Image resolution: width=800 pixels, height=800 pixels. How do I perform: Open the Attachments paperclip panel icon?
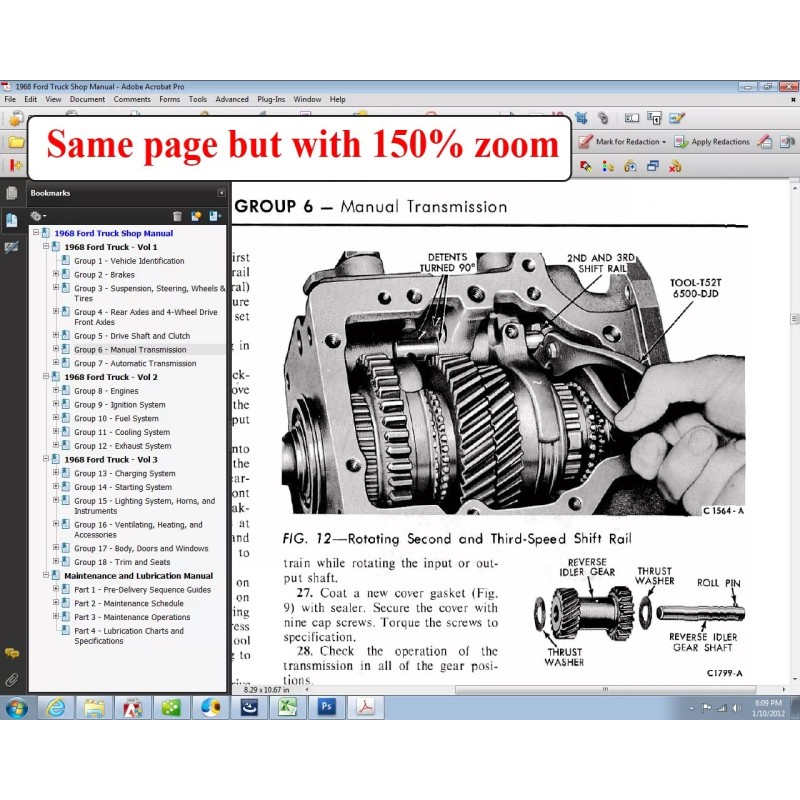point(12,679)
